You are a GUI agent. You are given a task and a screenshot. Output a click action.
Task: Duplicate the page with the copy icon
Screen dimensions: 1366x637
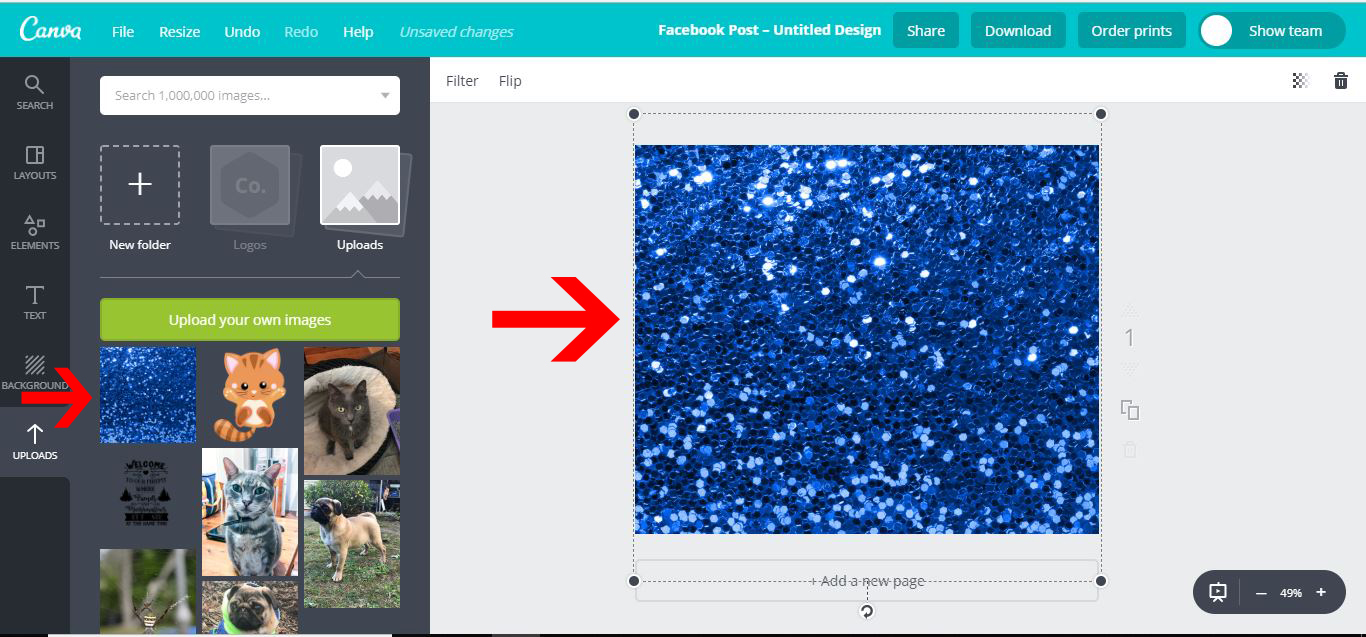tap(1129, 410)
